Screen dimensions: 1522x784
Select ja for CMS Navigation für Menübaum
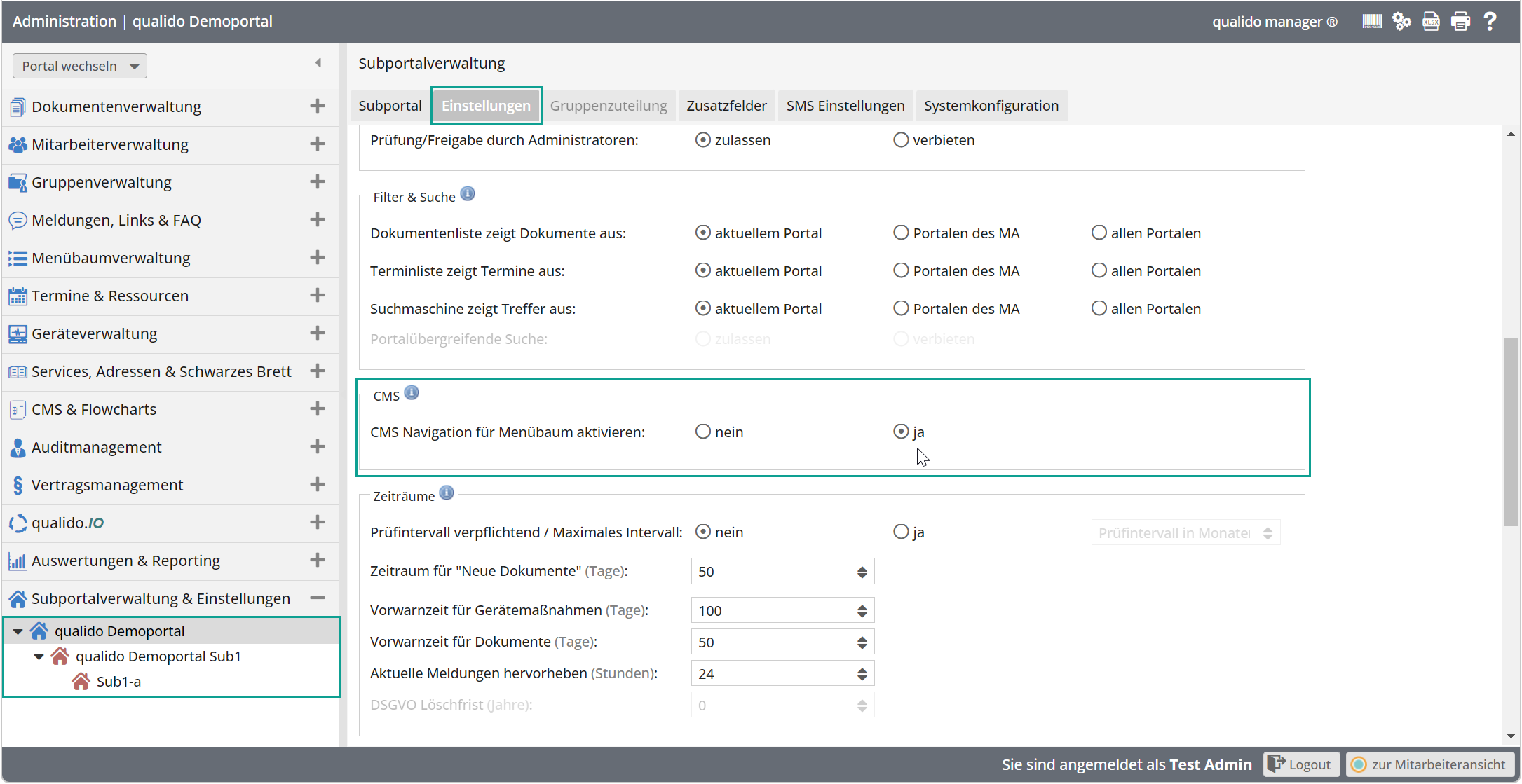point(901,432)
